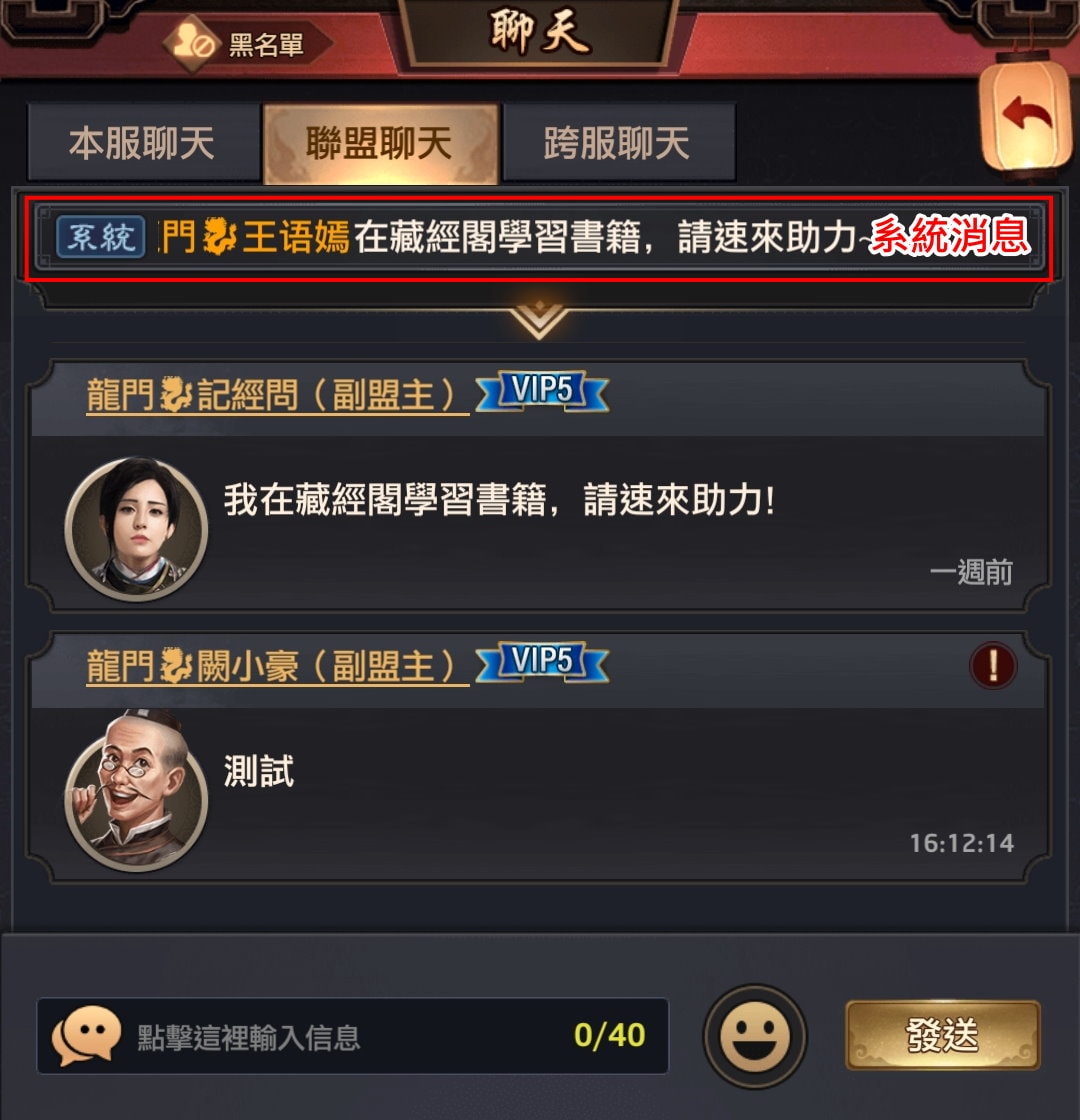Image resolution: width=1080 pixels, height=1120 pixels.
Task: Click VIP5 badge next to 關小豪
Action: (x=542, y=662)
